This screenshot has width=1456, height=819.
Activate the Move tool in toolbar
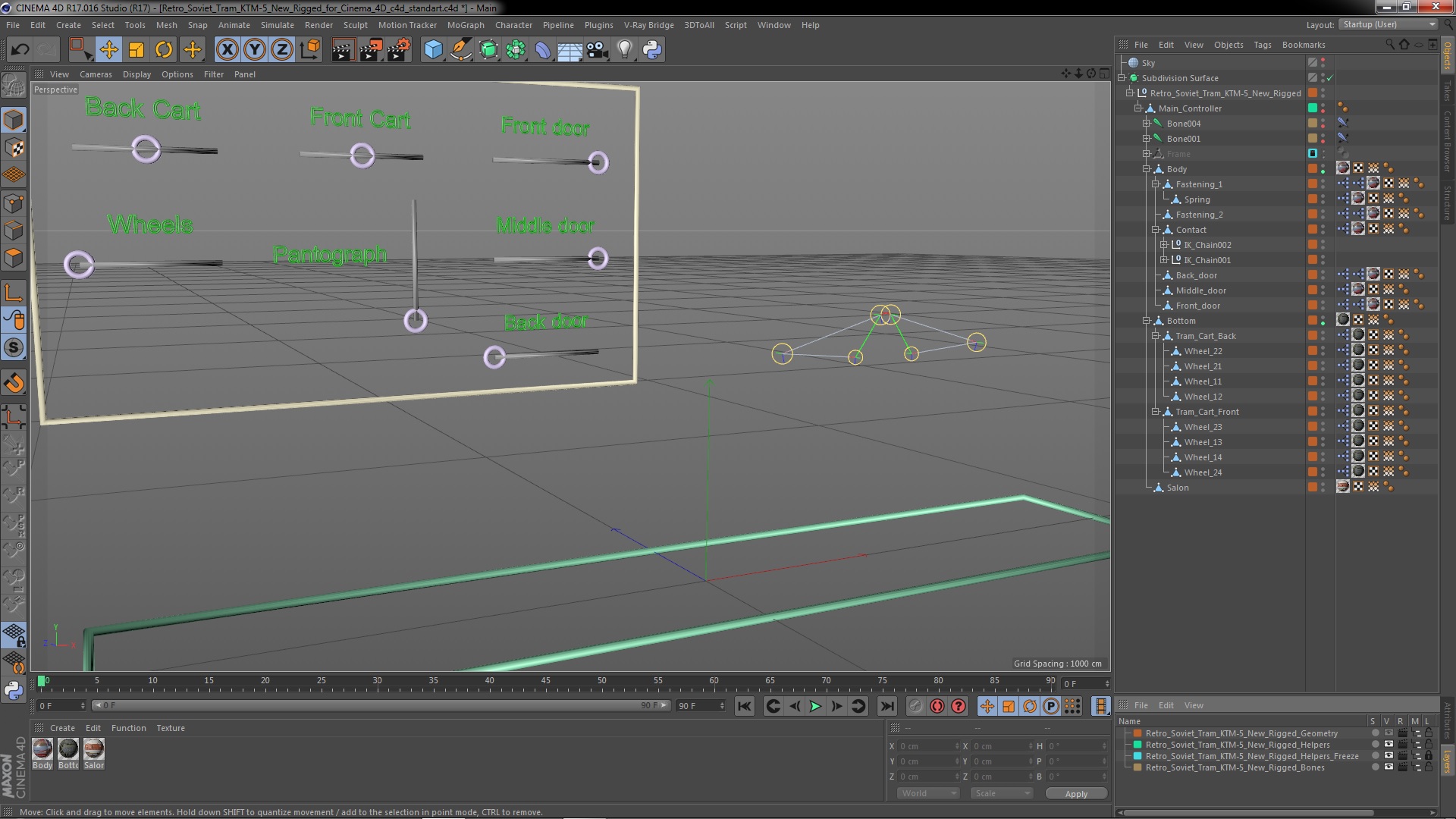pos(108,50)
